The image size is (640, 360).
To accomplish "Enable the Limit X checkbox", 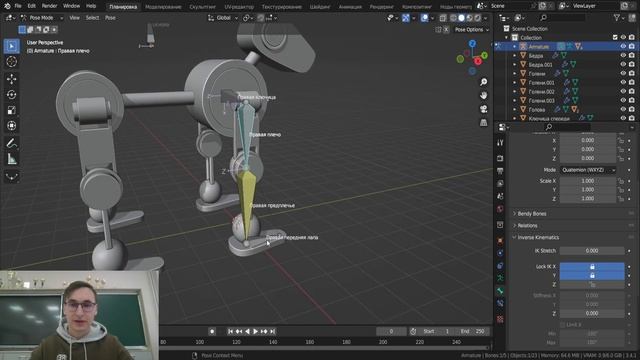I will pos(562,325).
